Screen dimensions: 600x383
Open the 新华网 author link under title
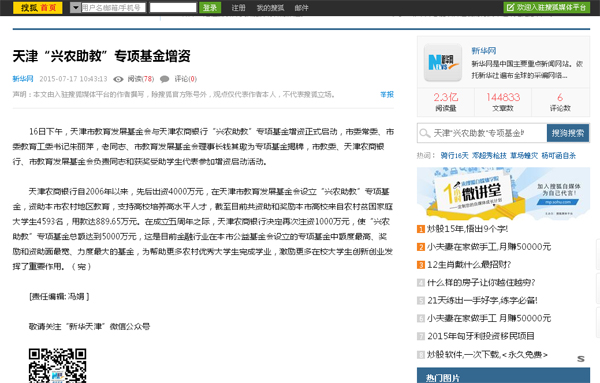click(x=23, y=79)
